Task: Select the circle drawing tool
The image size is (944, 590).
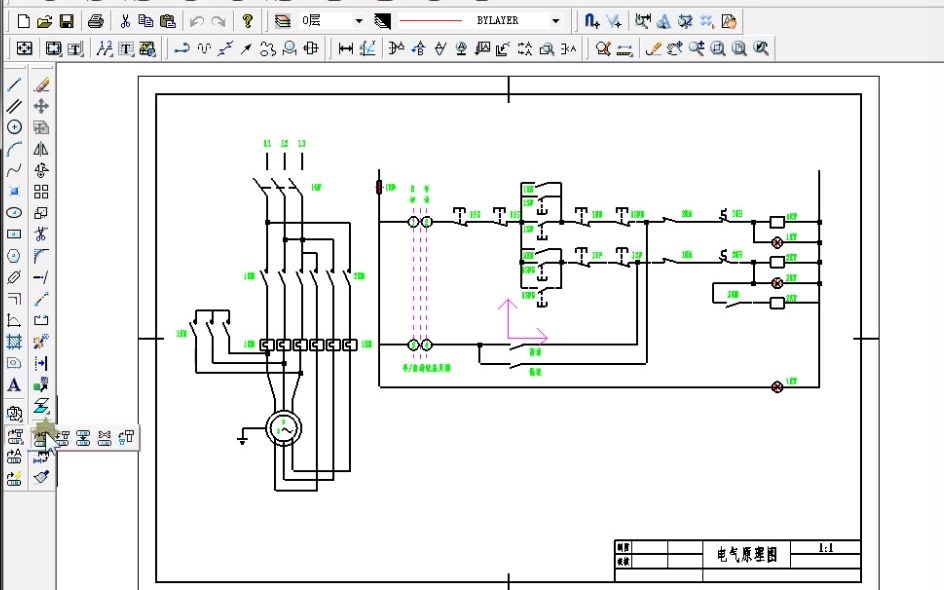Action: [x=14, y=127]
